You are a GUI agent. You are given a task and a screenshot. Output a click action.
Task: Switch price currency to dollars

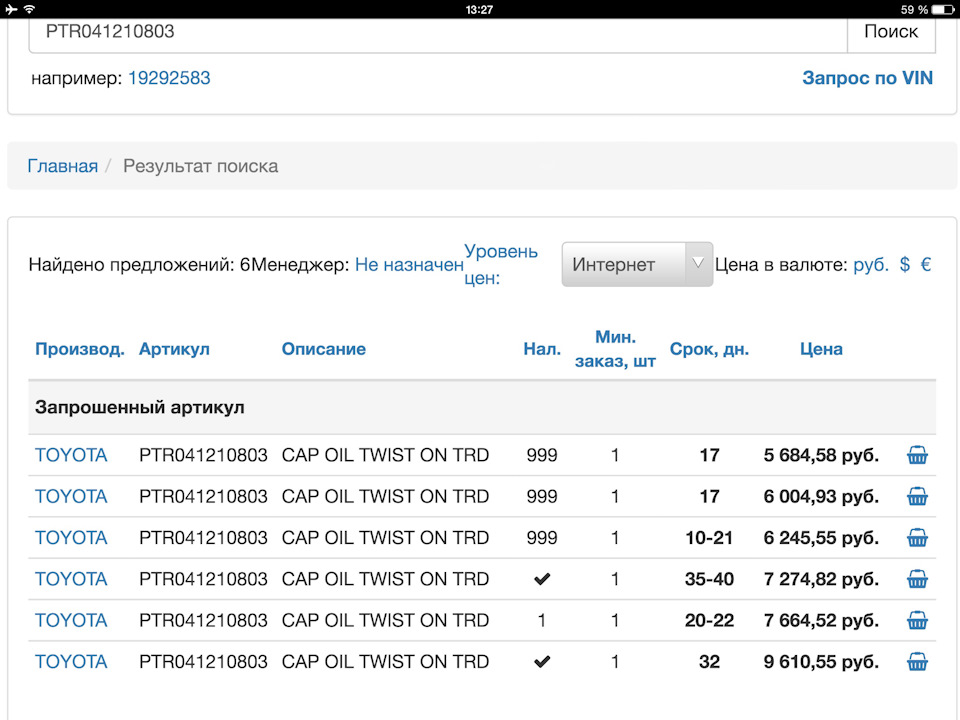[x=905, y=265]
